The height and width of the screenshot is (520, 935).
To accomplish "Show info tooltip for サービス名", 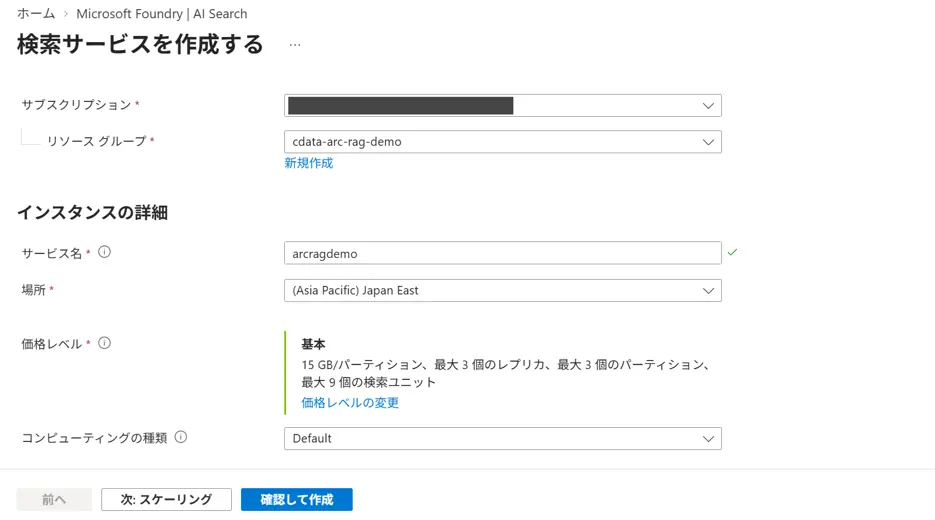I will (x=104, y=252).
